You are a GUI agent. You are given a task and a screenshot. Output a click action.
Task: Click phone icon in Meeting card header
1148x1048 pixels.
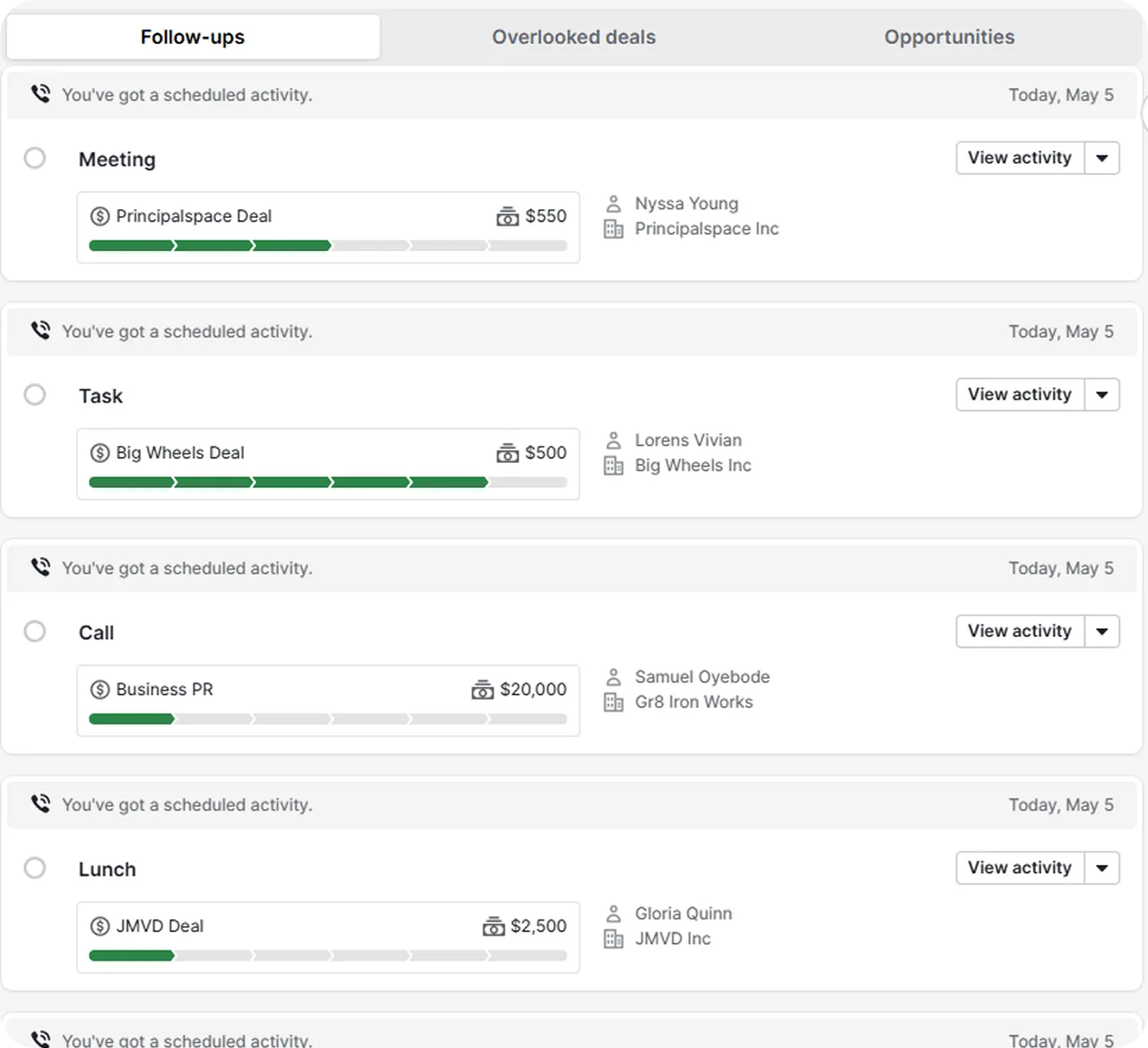(x=40, y=93)
